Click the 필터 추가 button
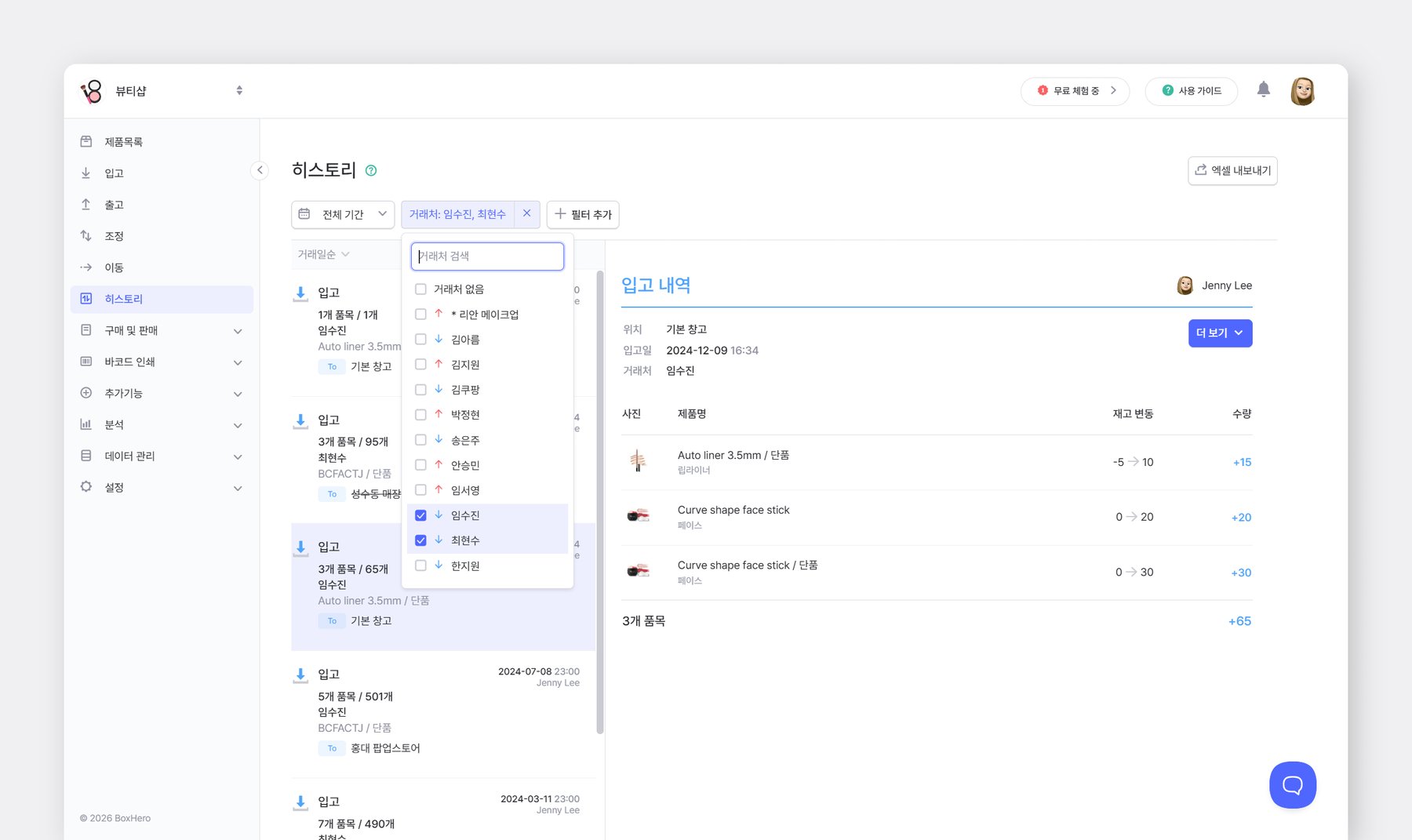Viewport: 1412px width, 840px height. click(x=583, y=214)
